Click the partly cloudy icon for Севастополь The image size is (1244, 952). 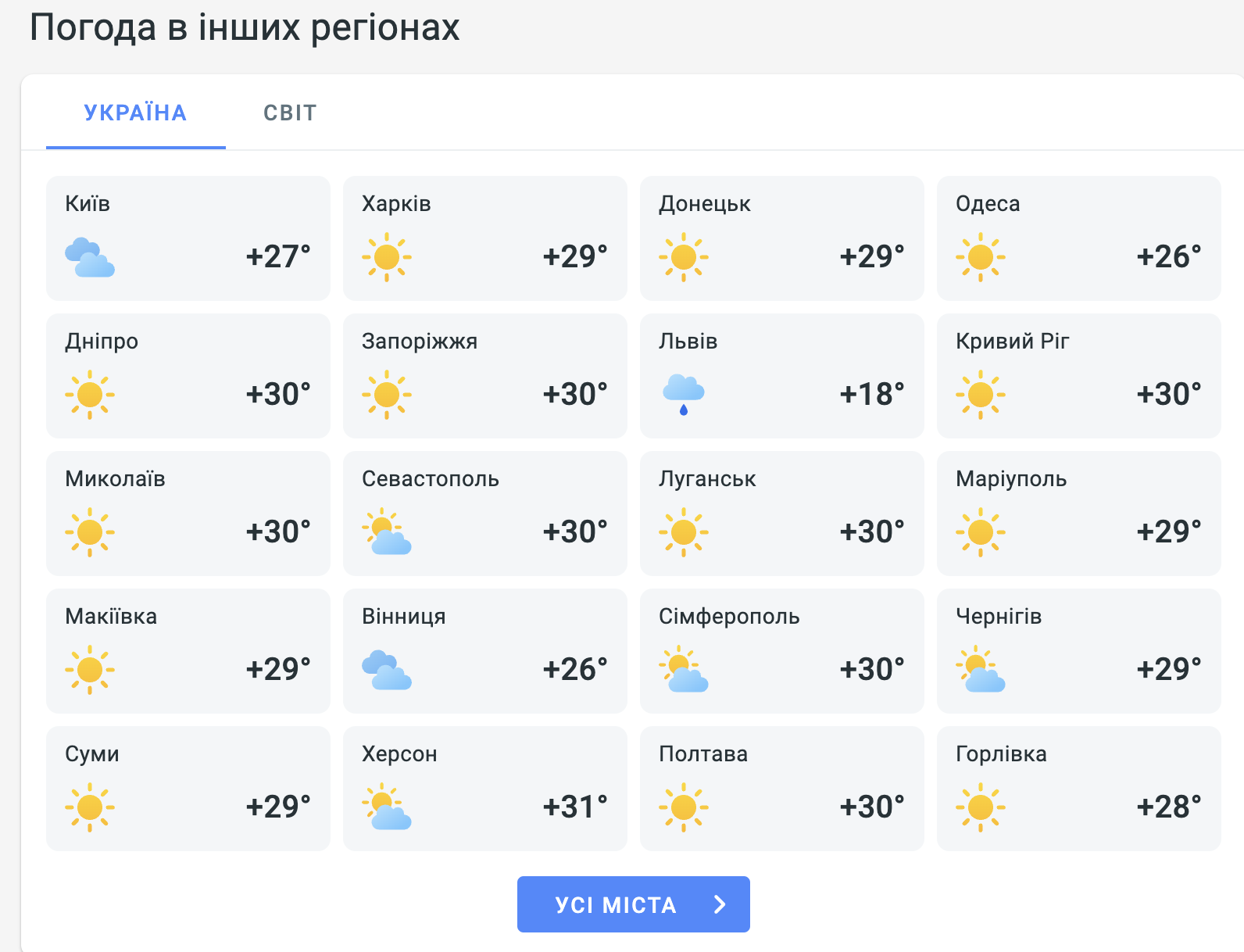coord(387,532)
